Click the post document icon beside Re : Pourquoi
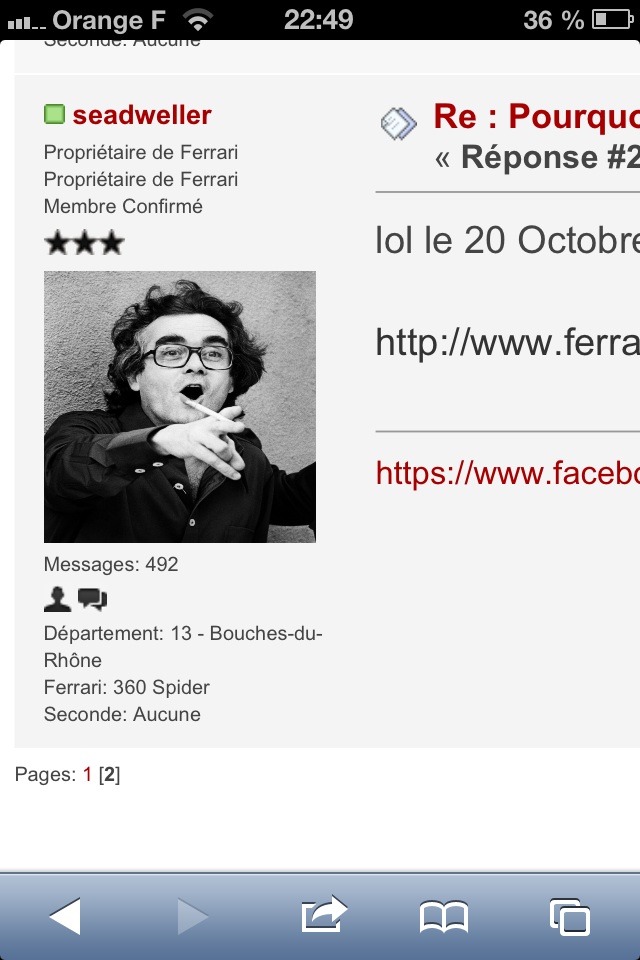The height and width of the screenshot is (960, 640). click(x=398, y=123)
